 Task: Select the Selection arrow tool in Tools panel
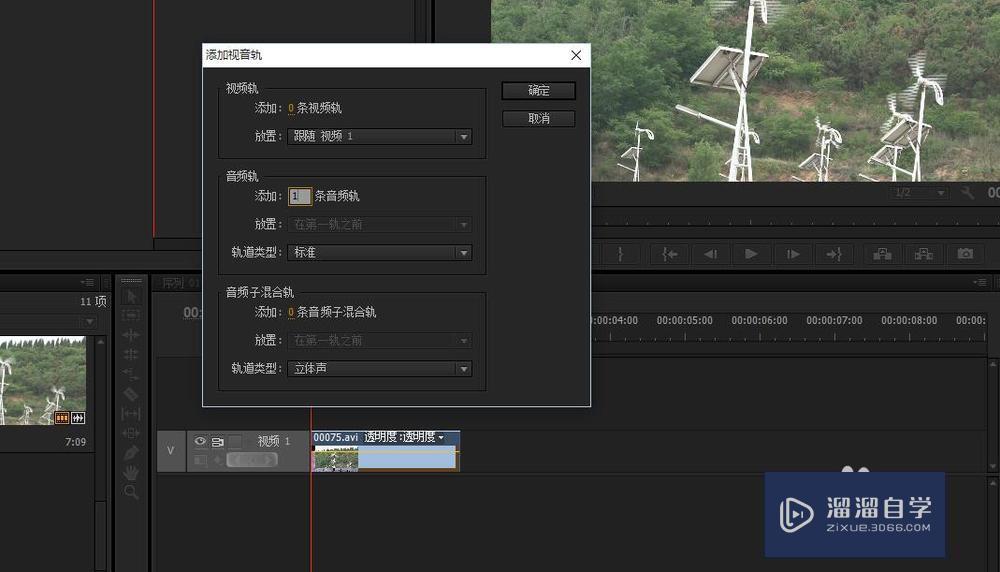point(131,297)
